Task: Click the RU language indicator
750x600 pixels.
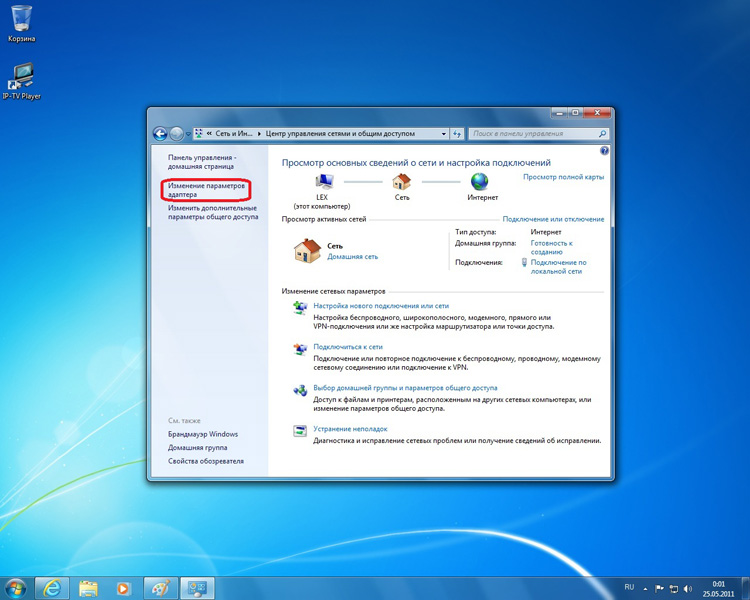Action: 629,587
